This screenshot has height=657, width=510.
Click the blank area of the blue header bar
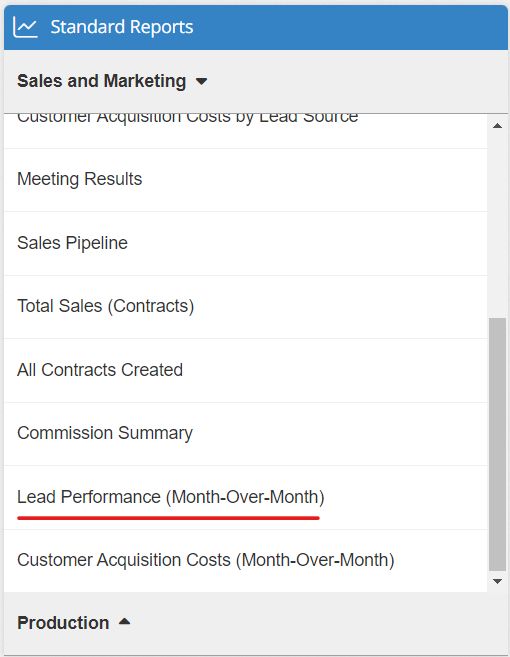[x=350, y=27]
